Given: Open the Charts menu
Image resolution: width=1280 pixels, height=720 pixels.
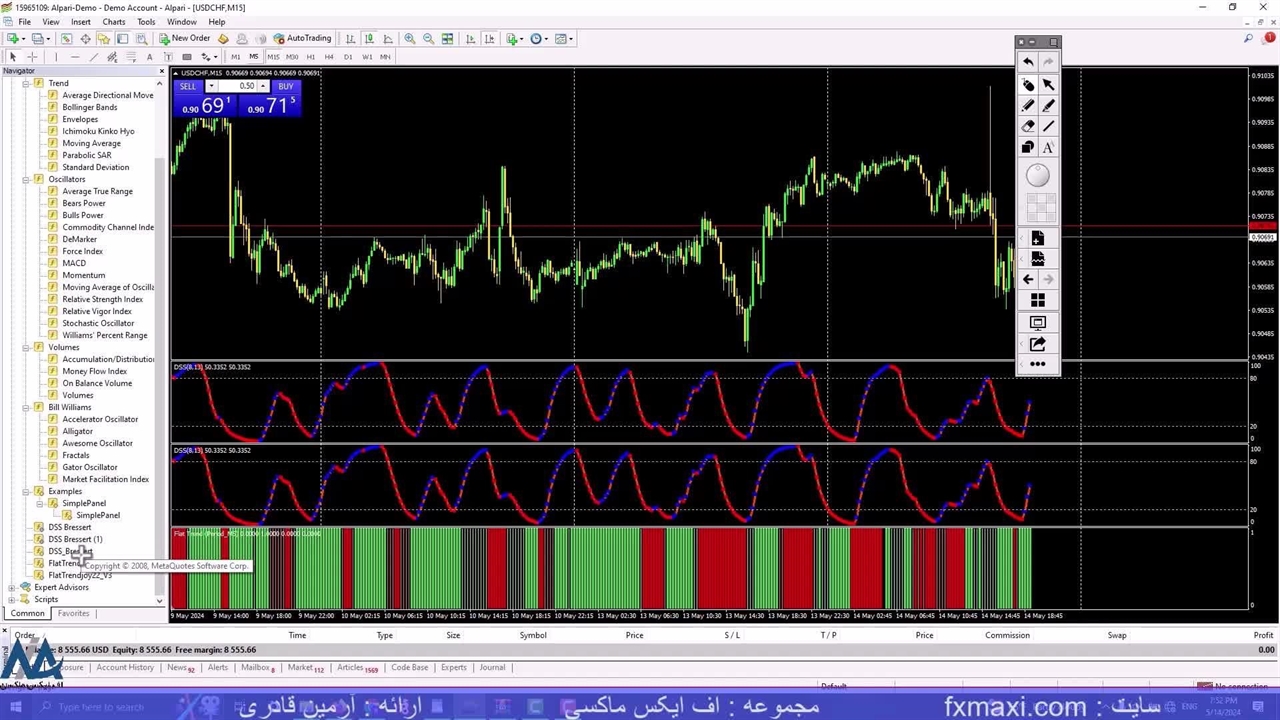Looking at the screenshot, I should click(x=114, y=22).
